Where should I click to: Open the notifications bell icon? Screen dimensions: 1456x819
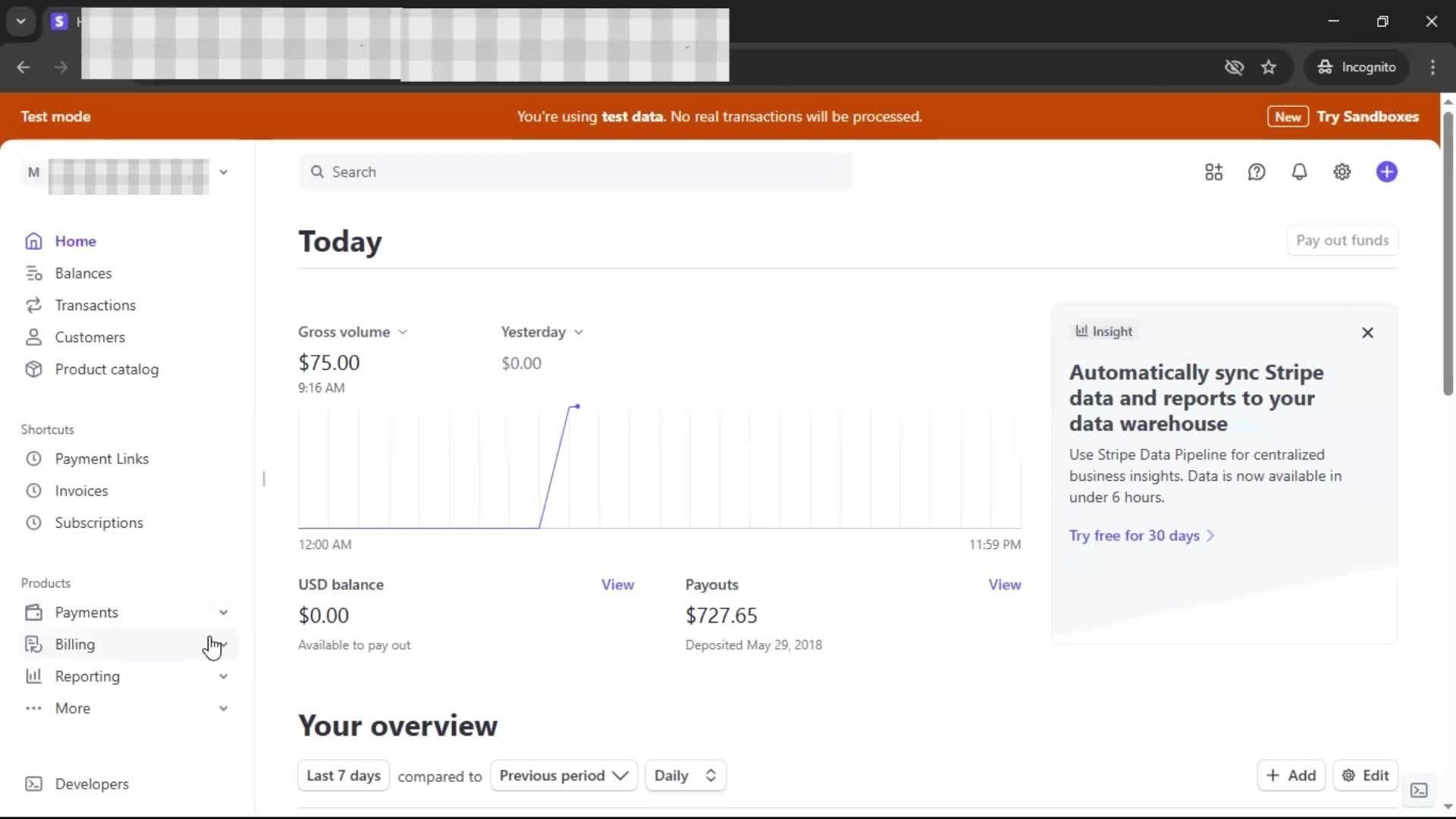1299,172
